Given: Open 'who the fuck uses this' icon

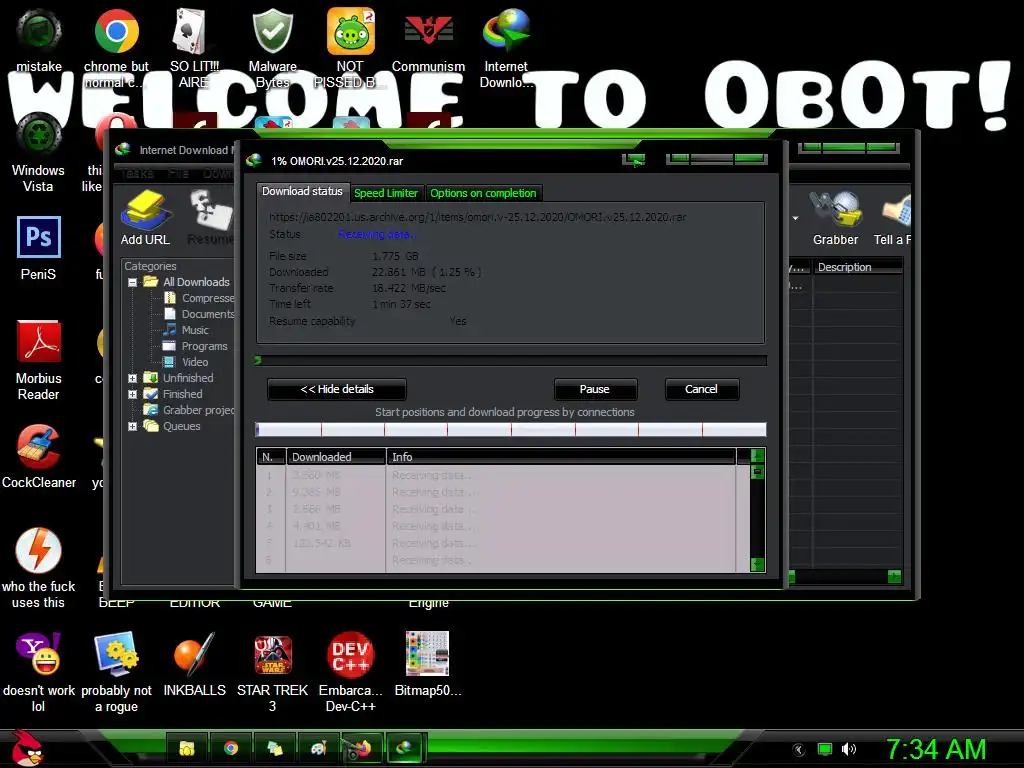Looking at the screenshot, I should tap(39, 568).
